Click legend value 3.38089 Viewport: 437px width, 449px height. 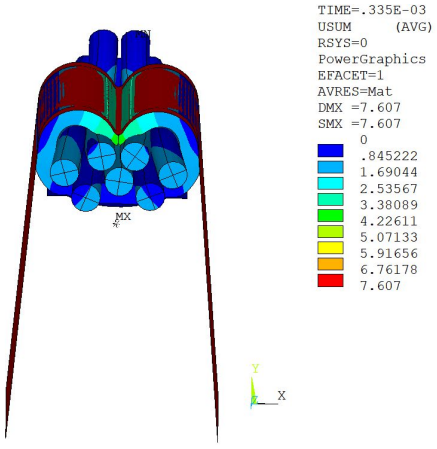coord(389,205)
